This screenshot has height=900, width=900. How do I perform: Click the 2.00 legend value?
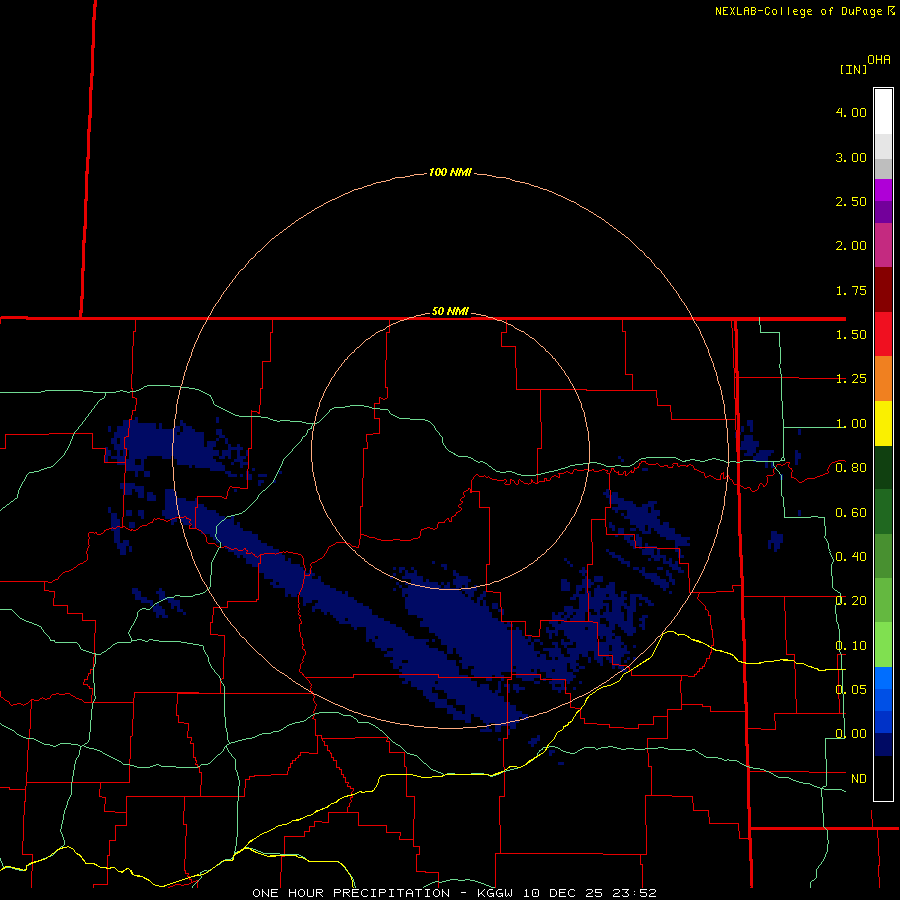click(851, 246)
